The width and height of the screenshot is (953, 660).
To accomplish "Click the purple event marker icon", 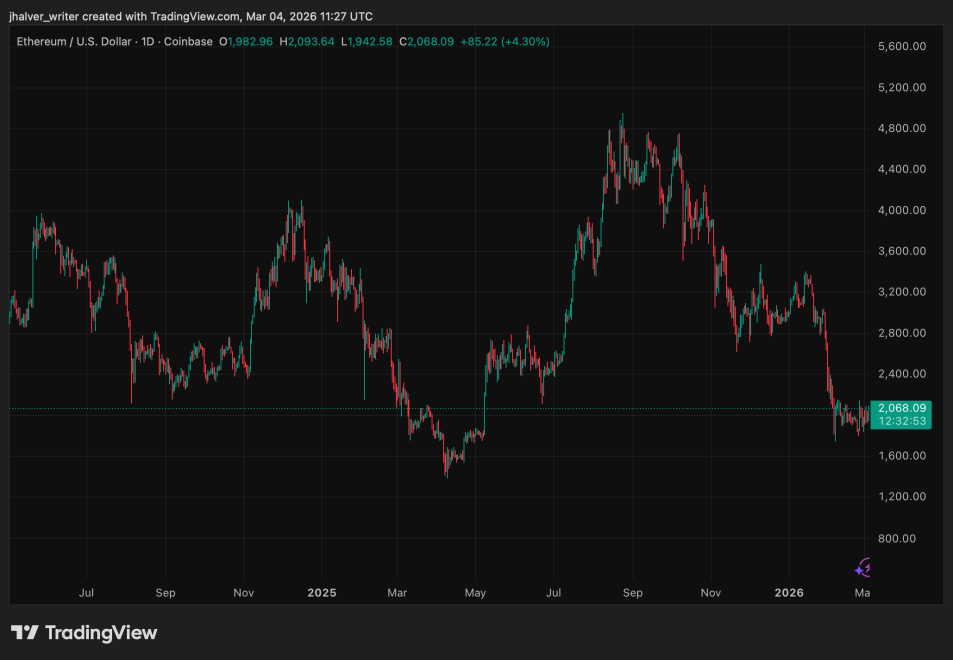I will click(863, 568).
